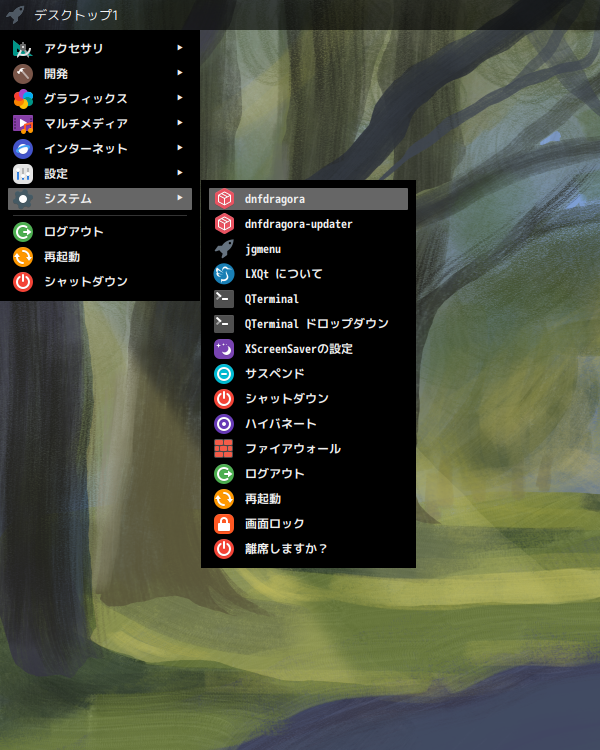The height and width of the screenshot is (750, 600).
Task: Choose 再起動 in the main menu
Action: tap(100, 257)
